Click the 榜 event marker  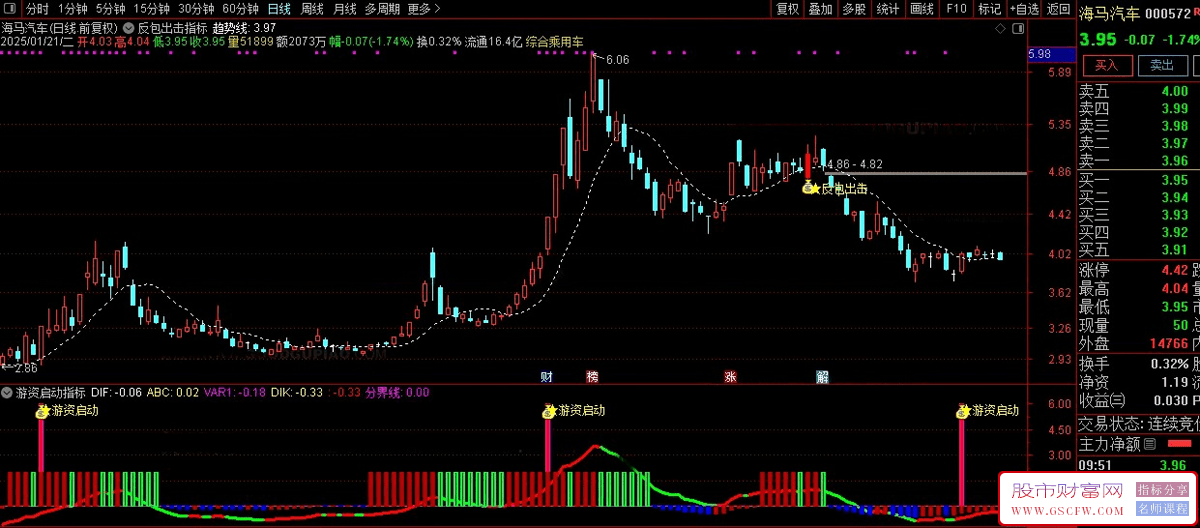(593, 377)
